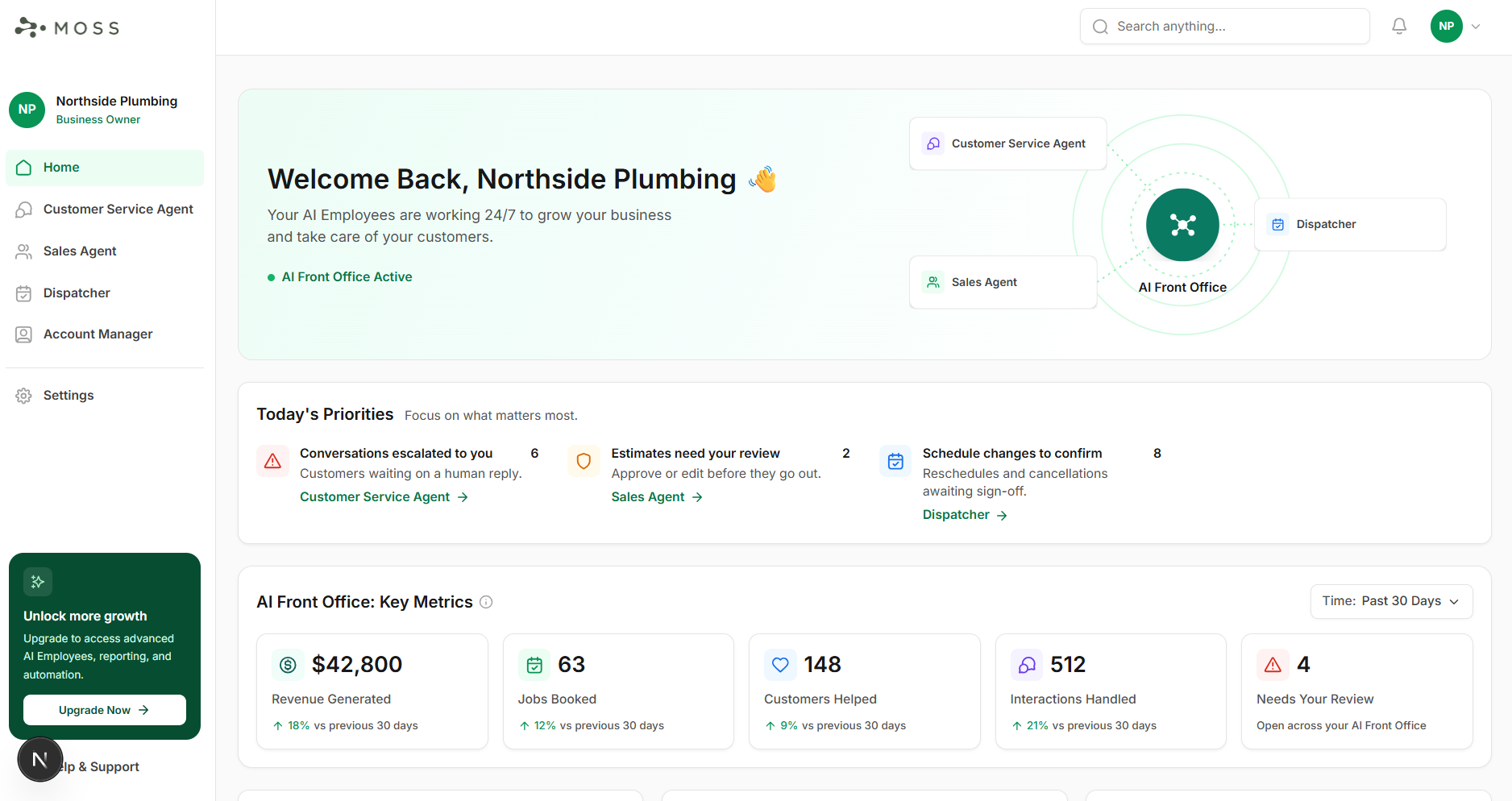Go to Home in the sidebar
This screenshot has width=1512, height=801.
pyautogui.click(x=105, y=168)
